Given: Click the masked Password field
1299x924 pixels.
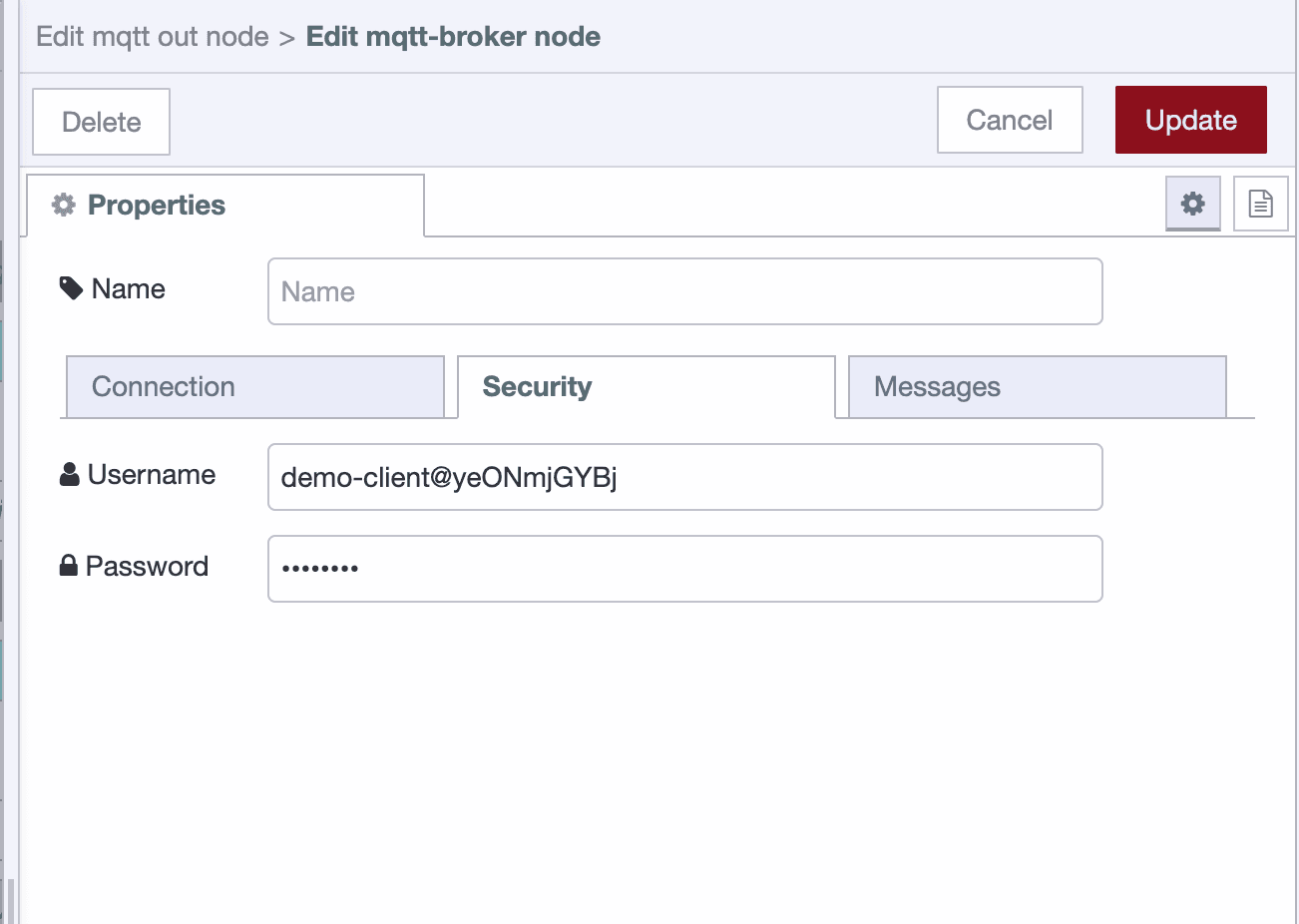Looking at the screenshot, I should point(684,569).
